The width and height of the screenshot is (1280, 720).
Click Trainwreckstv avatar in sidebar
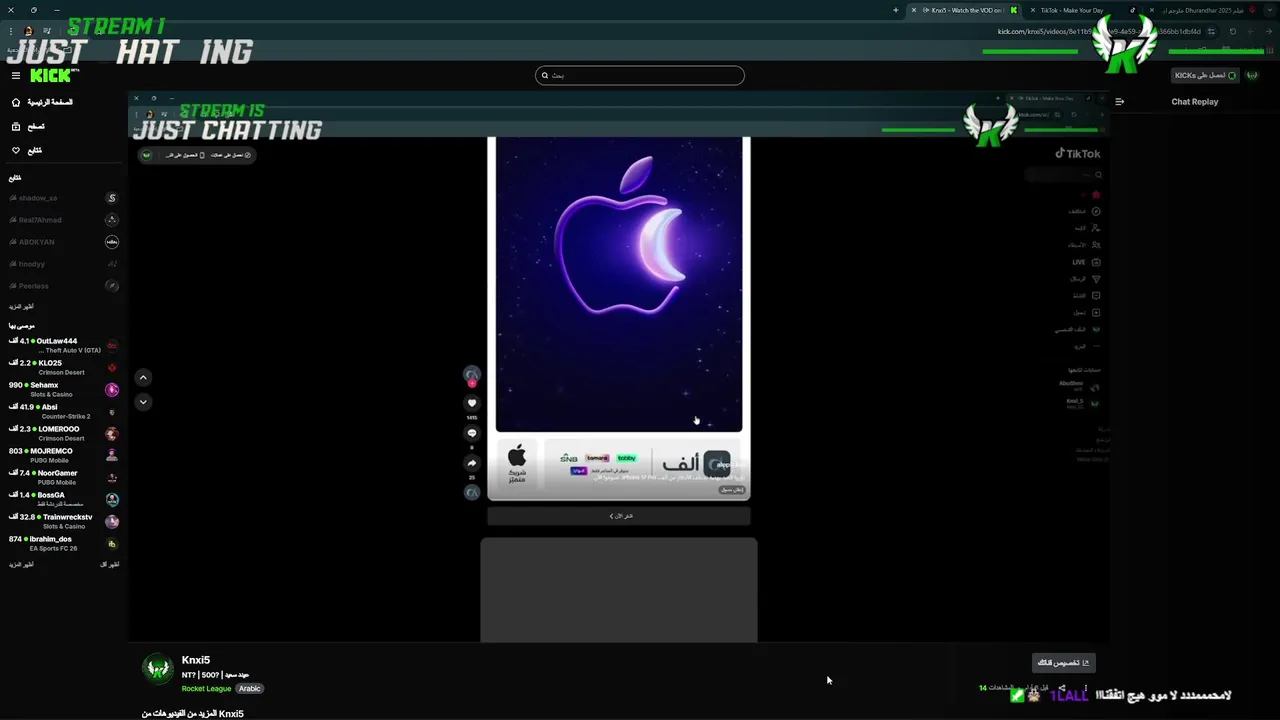click(x=112, y=522)
